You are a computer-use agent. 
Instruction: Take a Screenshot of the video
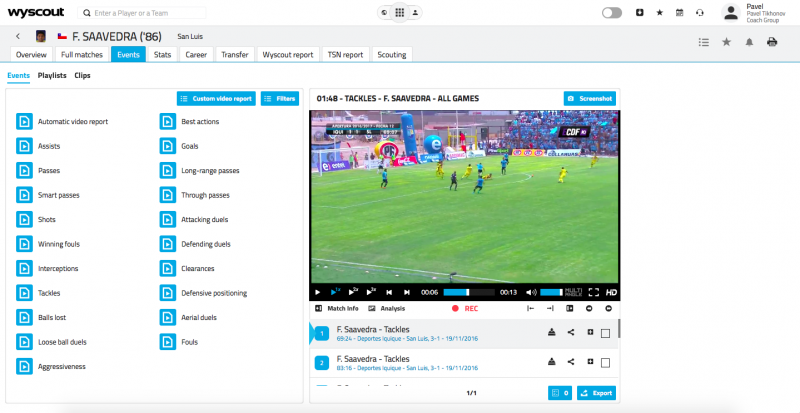coord(590,99)
